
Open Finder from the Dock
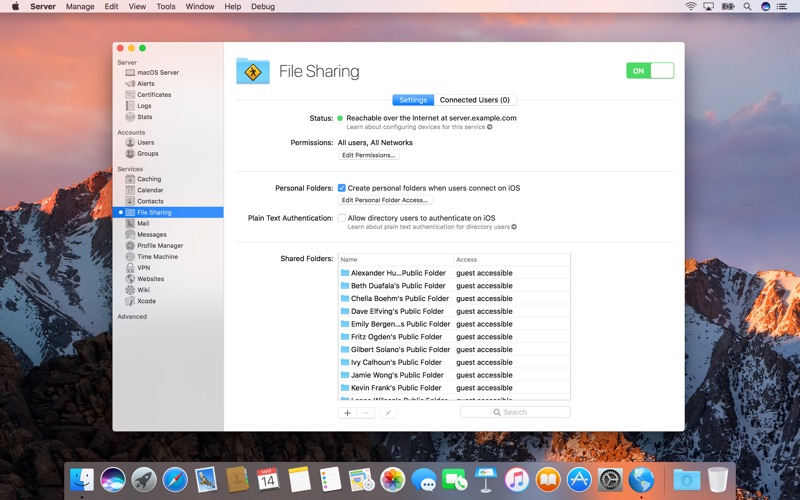[x=82, y=480]
